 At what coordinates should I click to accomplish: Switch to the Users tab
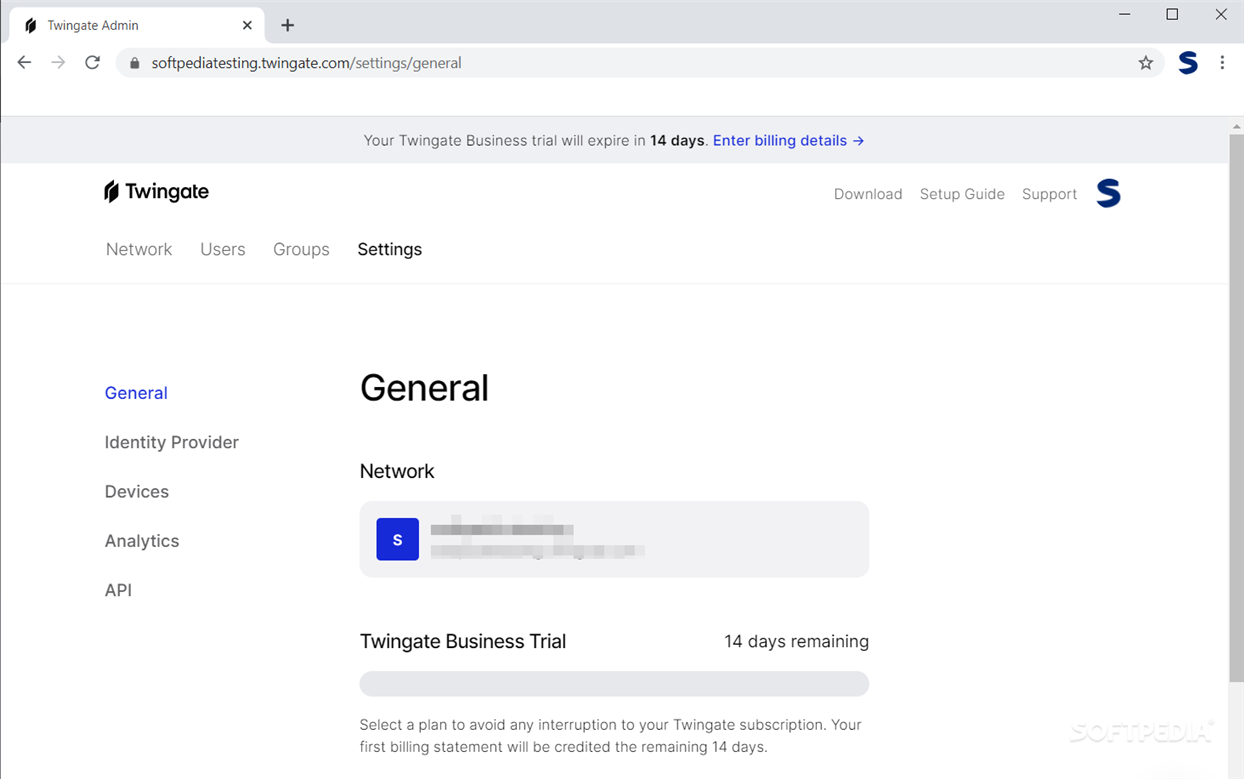[x=222, y=249]
